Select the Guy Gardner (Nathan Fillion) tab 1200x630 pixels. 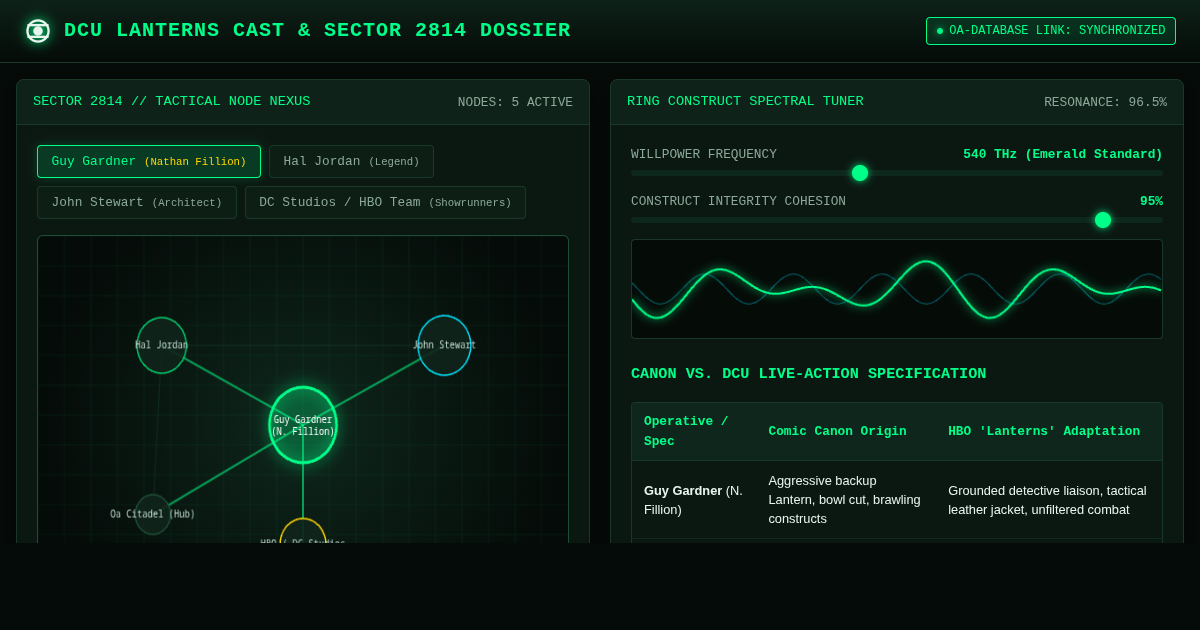149,161
